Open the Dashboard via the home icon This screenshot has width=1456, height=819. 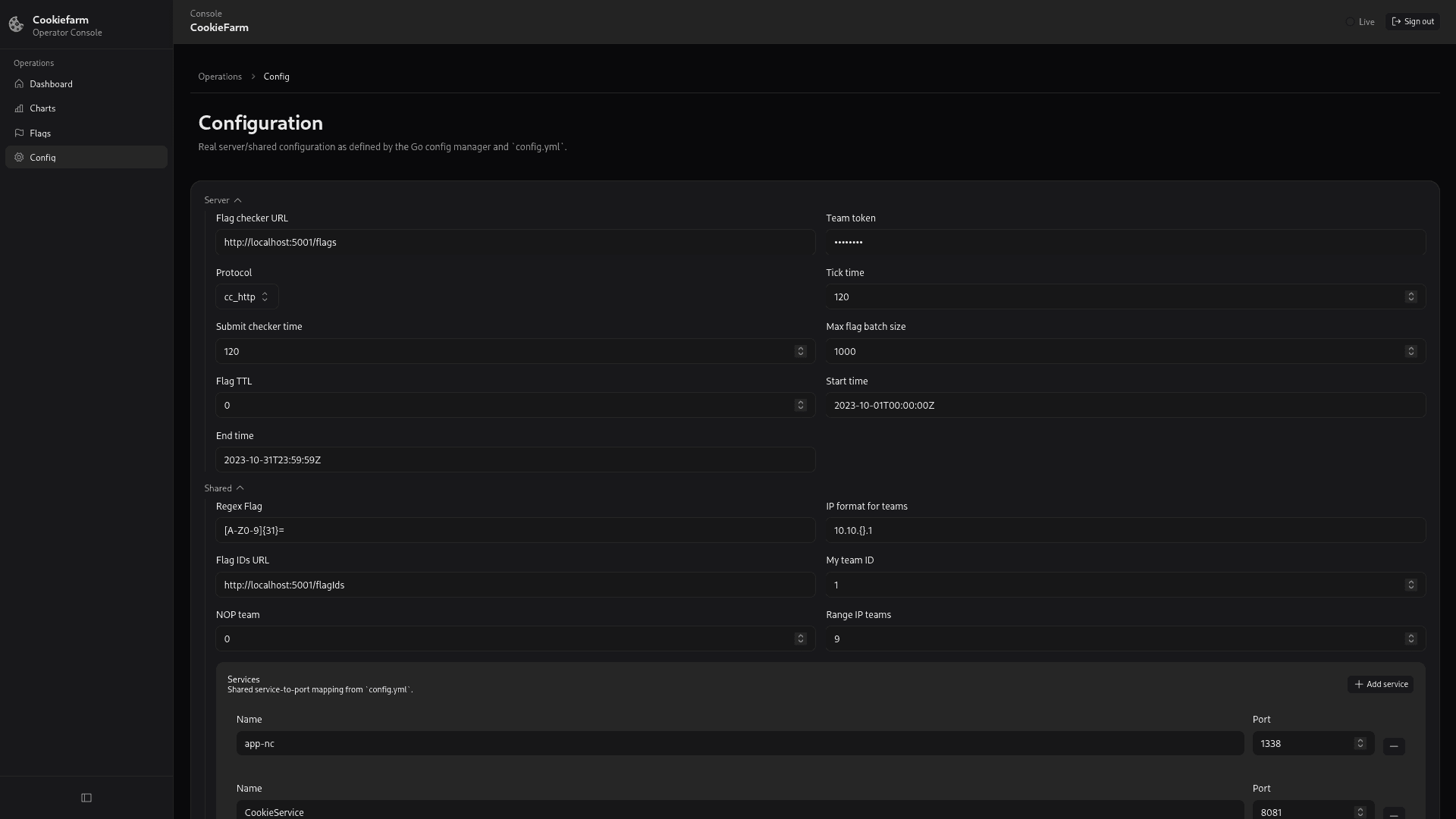(x=19, y=83)
